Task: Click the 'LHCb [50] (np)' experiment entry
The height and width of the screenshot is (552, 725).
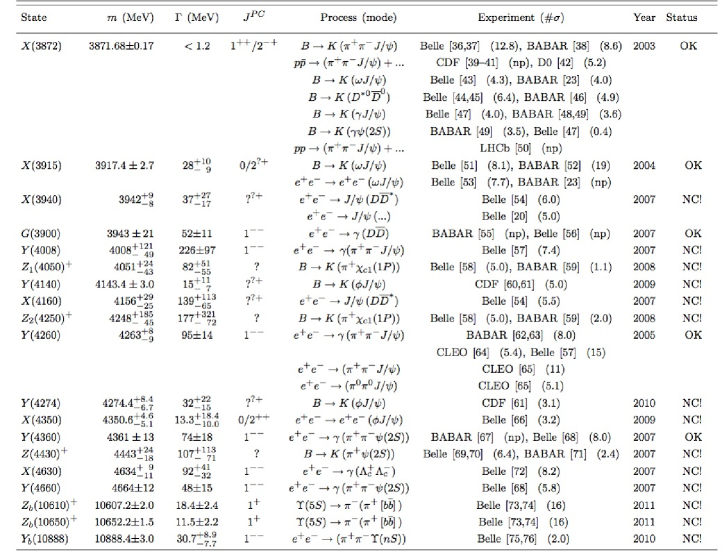Action: (521, 148)
